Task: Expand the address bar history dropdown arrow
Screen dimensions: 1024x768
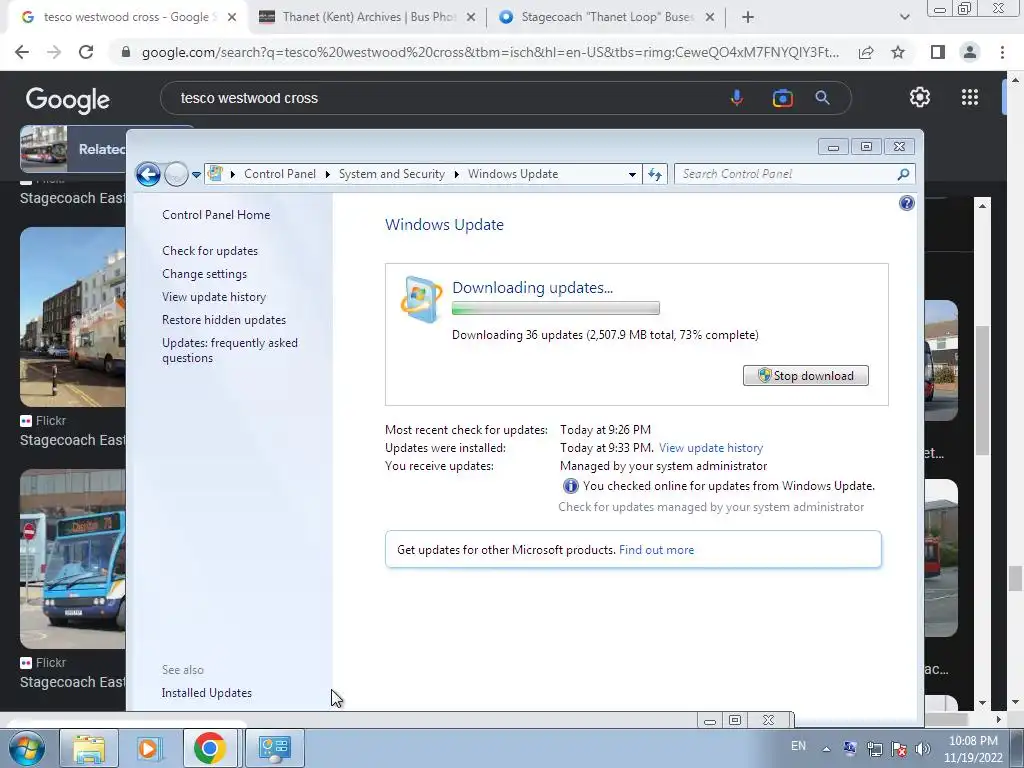Action: click(632, 174)
